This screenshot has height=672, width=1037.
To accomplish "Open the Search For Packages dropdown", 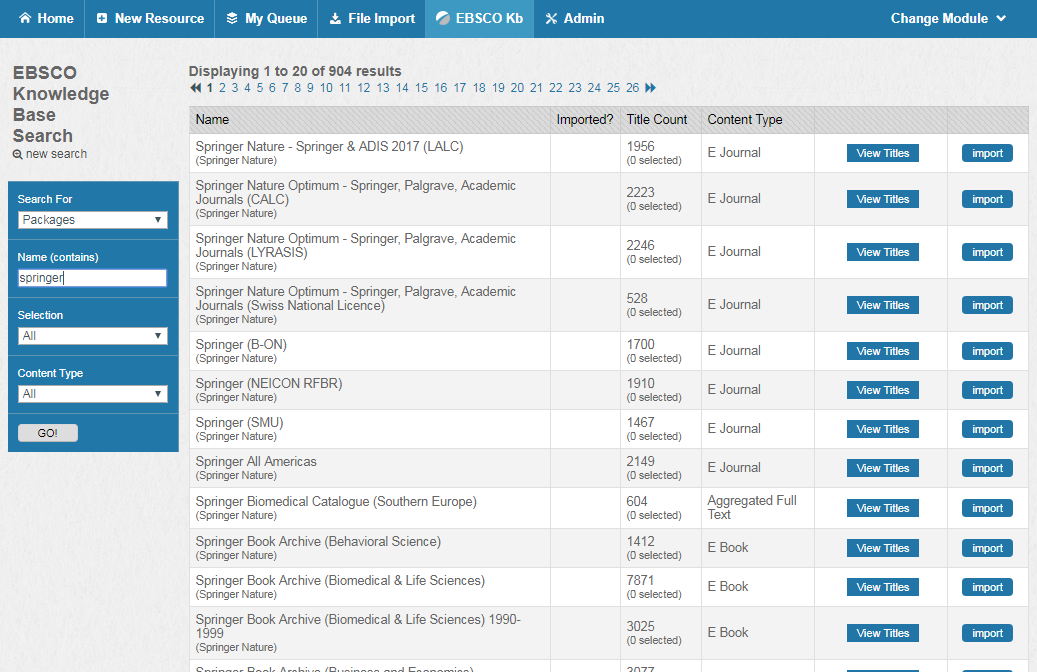I will (93, 220).
